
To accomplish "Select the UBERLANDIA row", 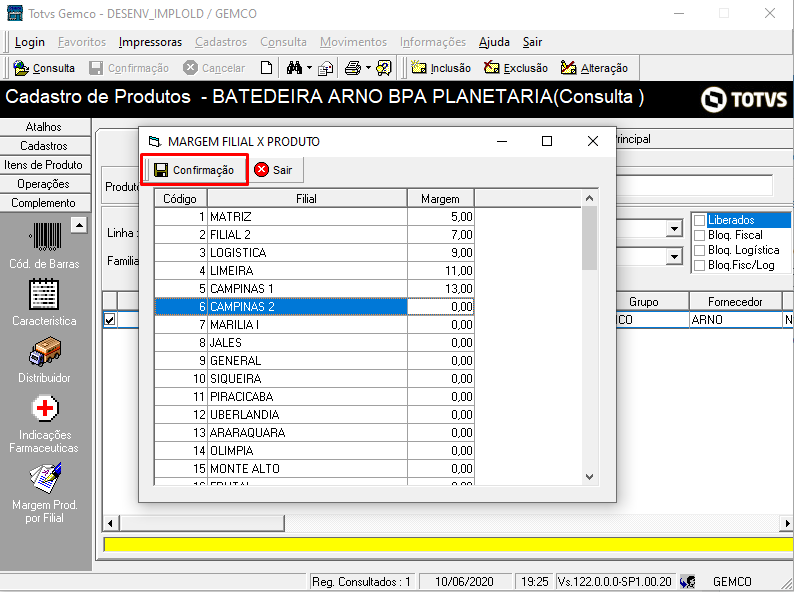I will click(x=314, y=415).
